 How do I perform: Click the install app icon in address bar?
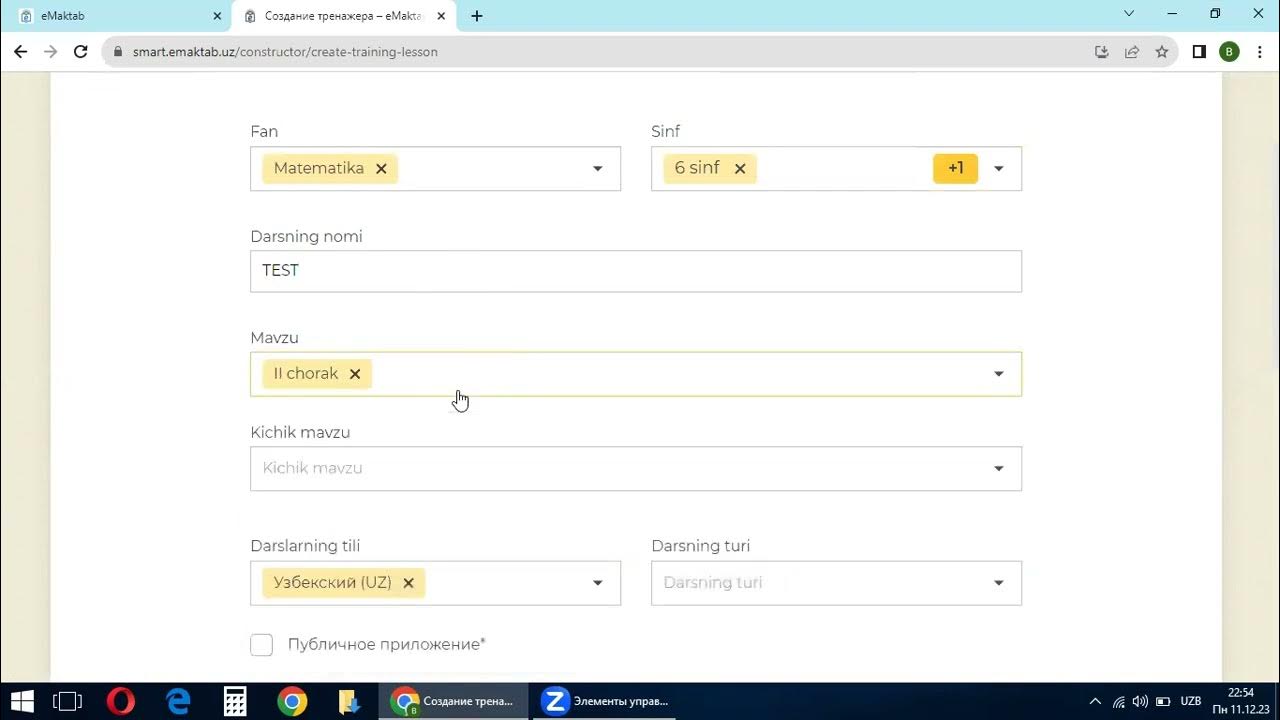point(1102,52)
